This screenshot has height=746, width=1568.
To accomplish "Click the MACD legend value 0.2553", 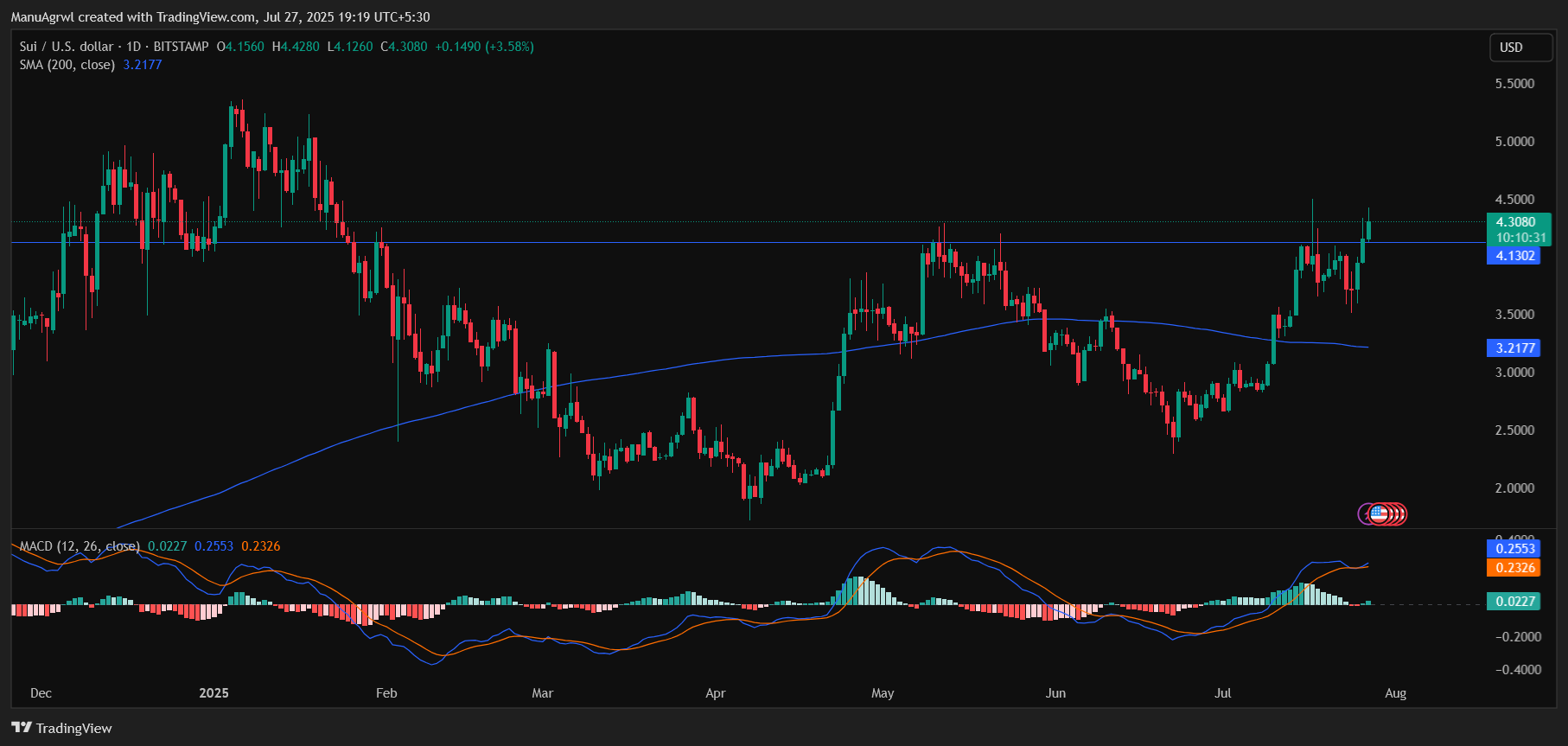I will (214, 546).
